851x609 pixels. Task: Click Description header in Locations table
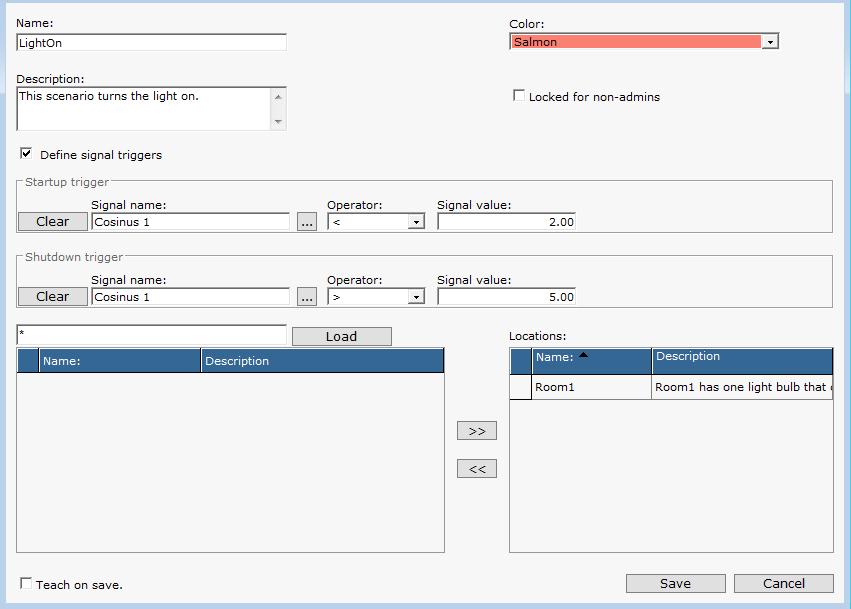(740, 358)
